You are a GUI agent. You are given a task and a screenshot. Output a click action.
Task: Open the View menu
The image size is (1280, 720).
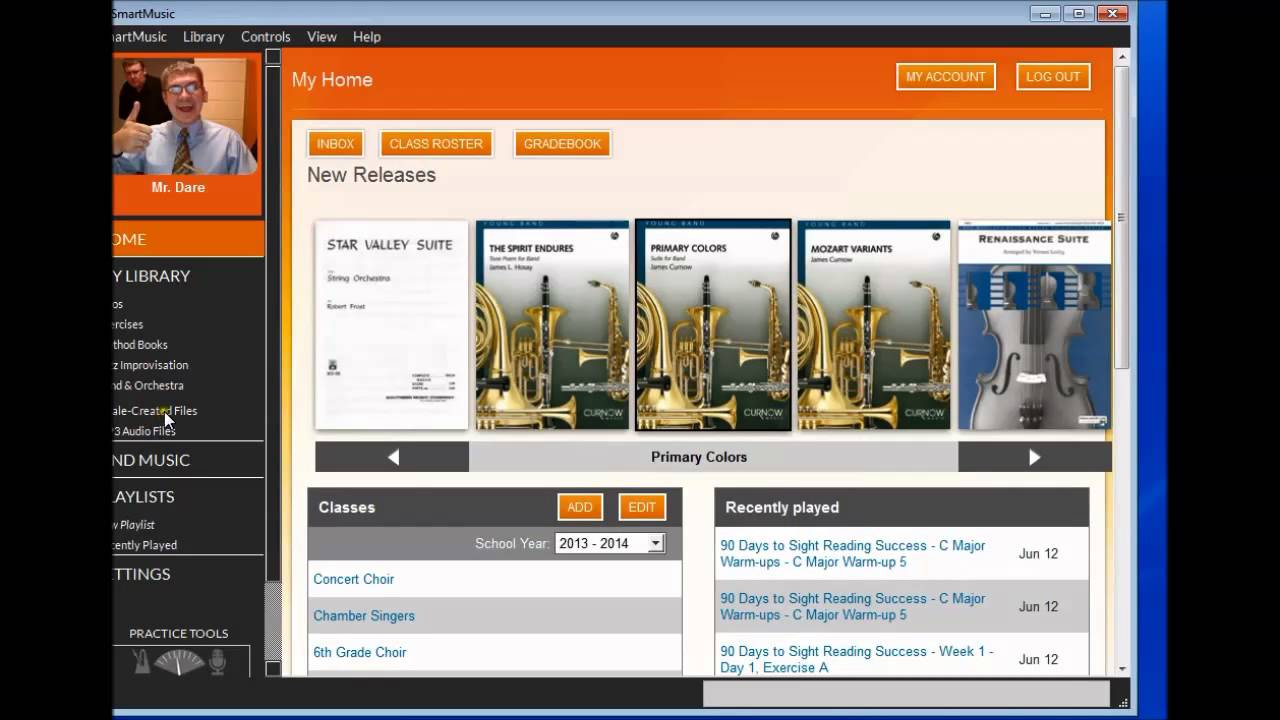pos(321,36)
